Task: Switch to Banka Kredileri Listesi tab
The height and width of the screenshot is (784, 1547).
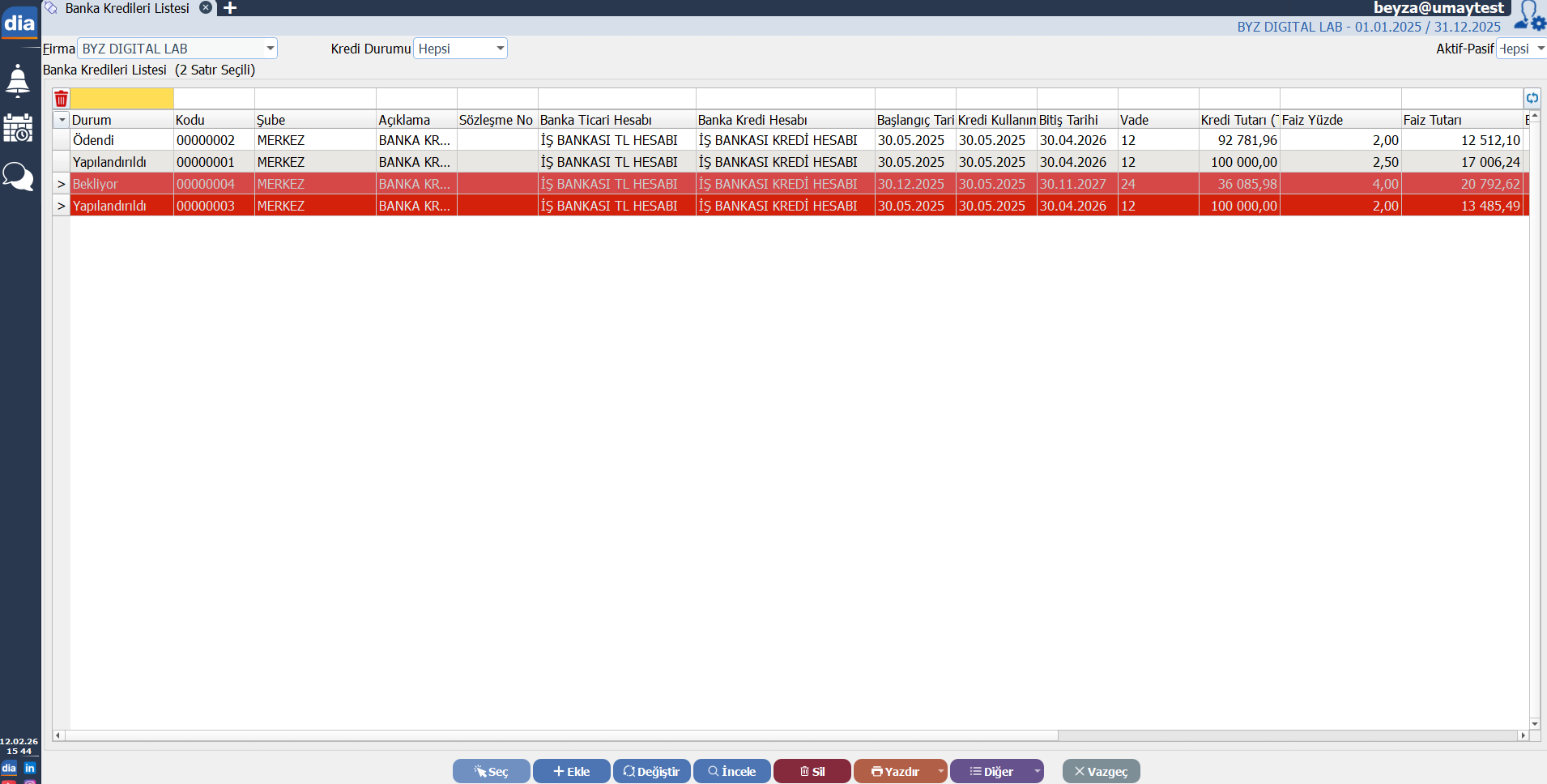Action: tap(127, 8)
